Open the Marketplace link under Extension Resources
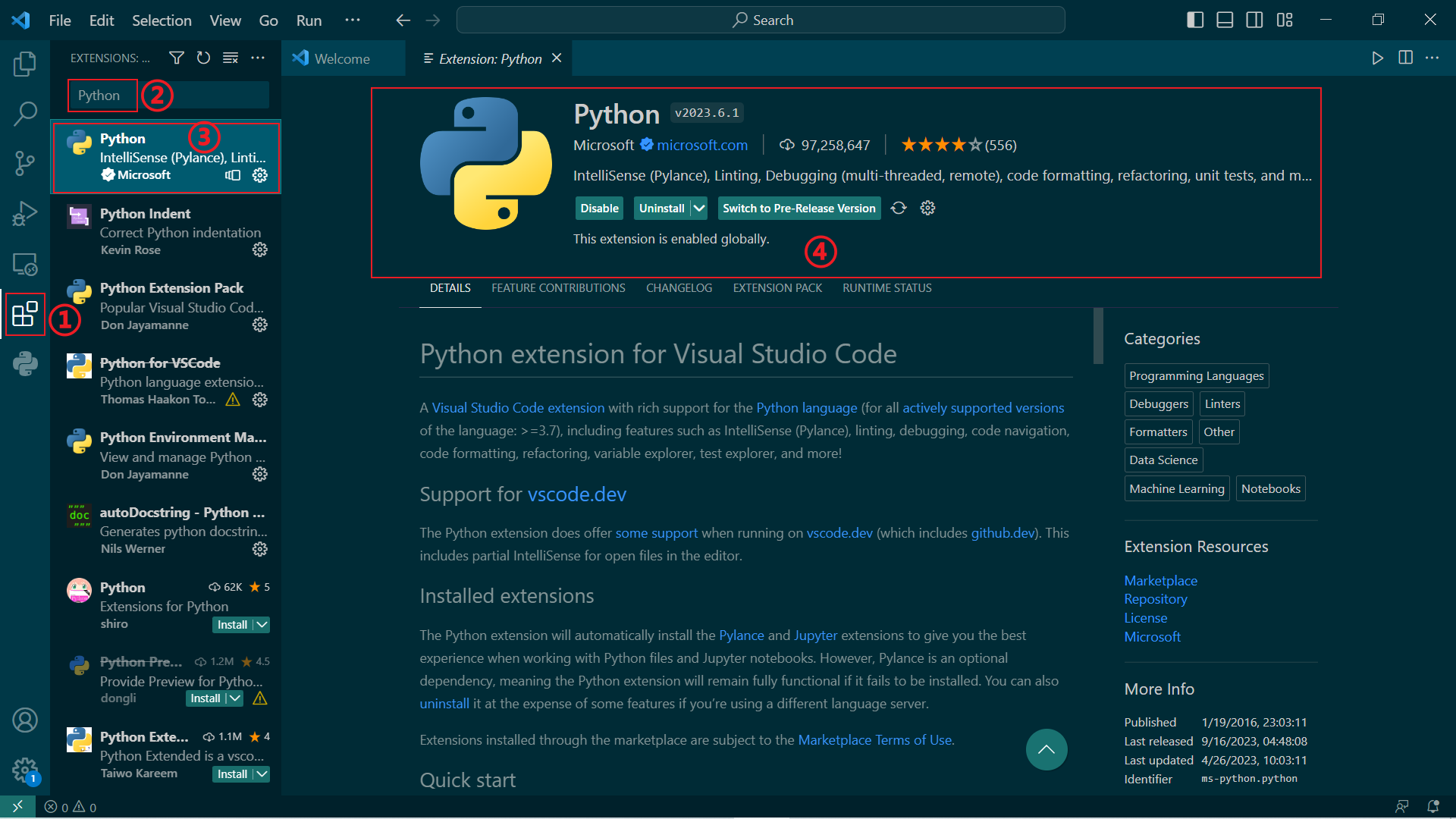The image size is (1456, 819). tap(1160, 580)
